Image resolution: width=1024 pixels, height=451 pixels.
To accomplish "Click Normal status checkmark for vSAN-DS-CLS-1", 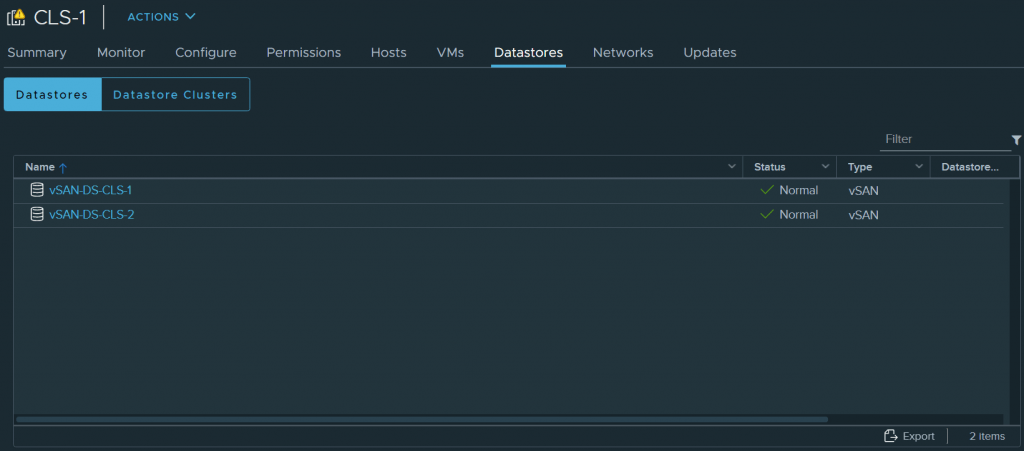I will pos(767,190).
